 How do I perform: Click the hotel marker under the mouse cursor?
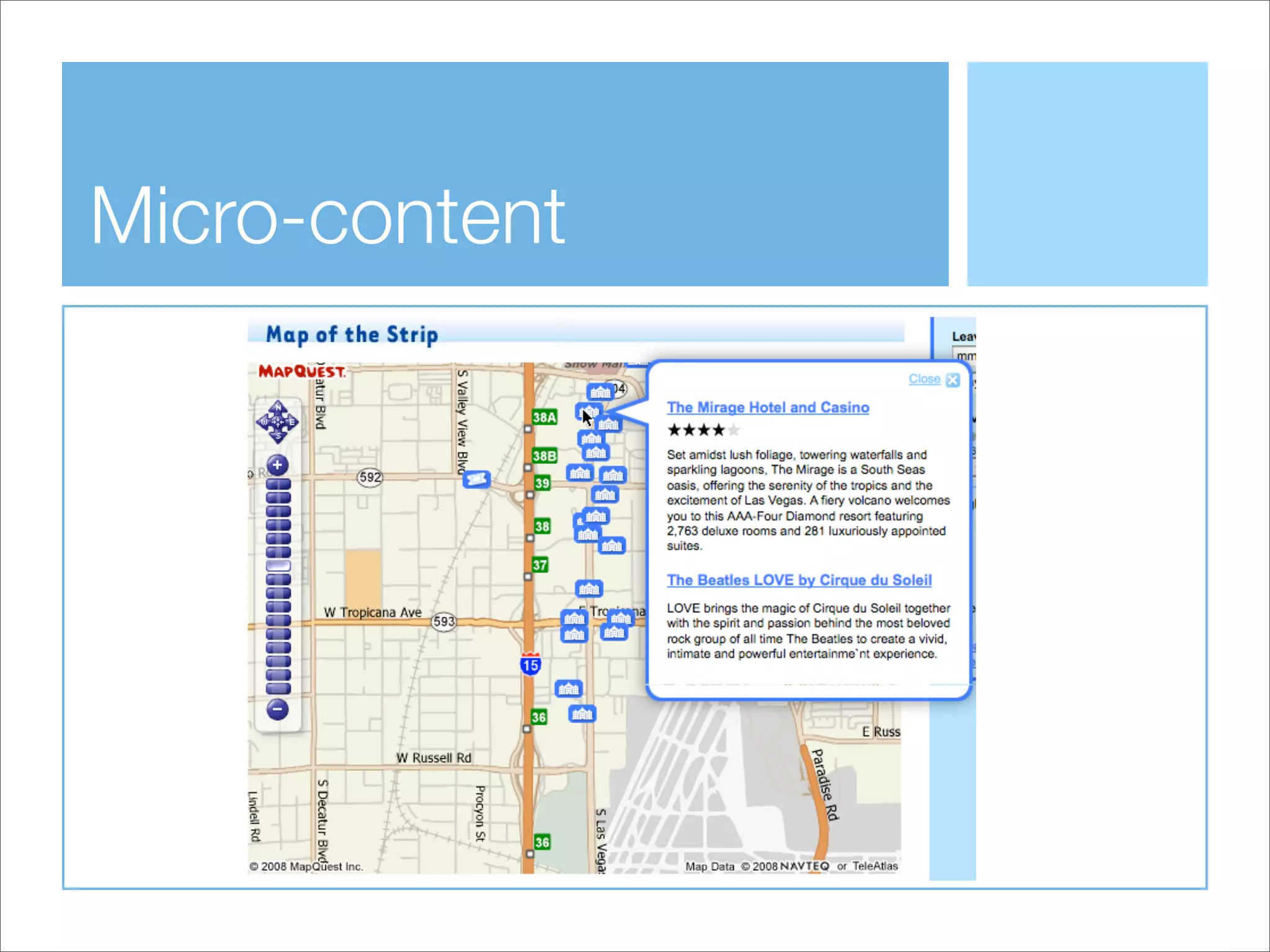tap(588, 412)
